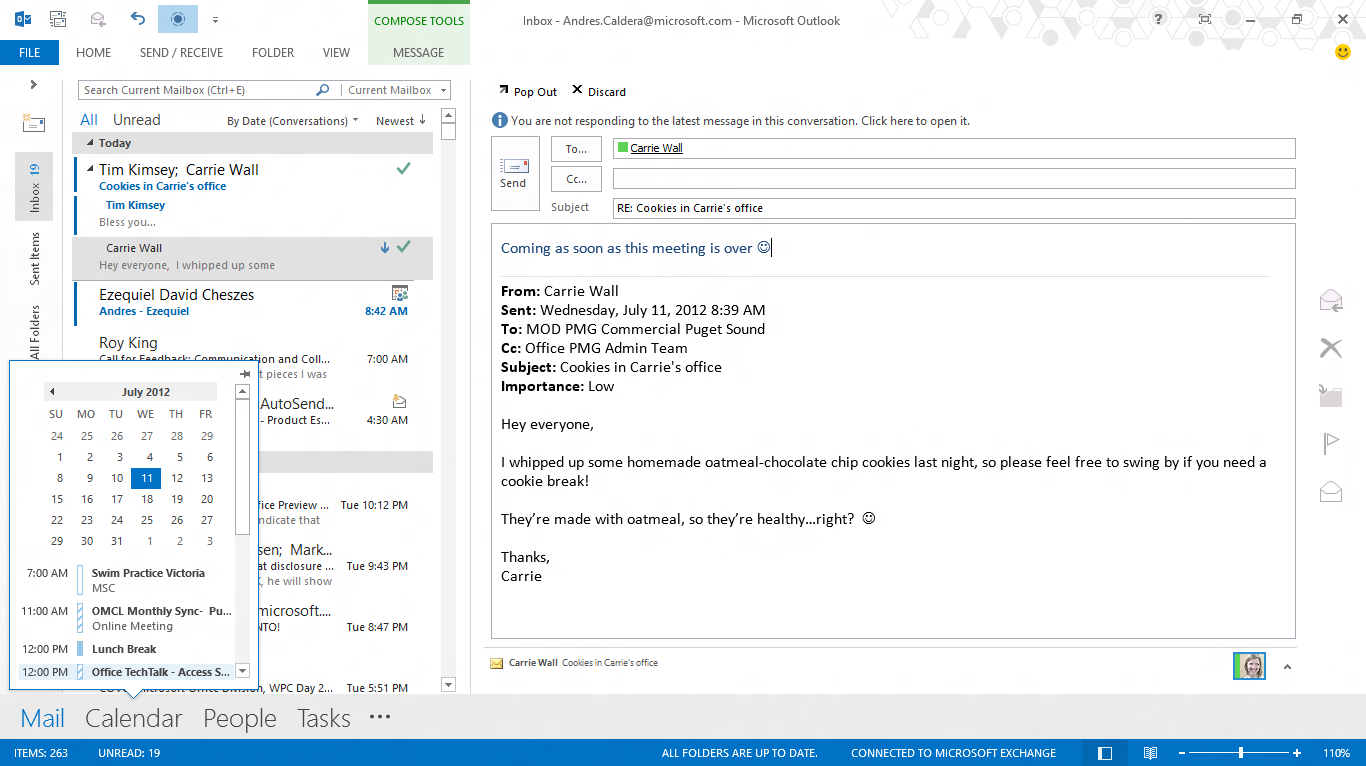Click the To... address book button
Viewport: 1366px width, 766px height.
pos(576,148)
